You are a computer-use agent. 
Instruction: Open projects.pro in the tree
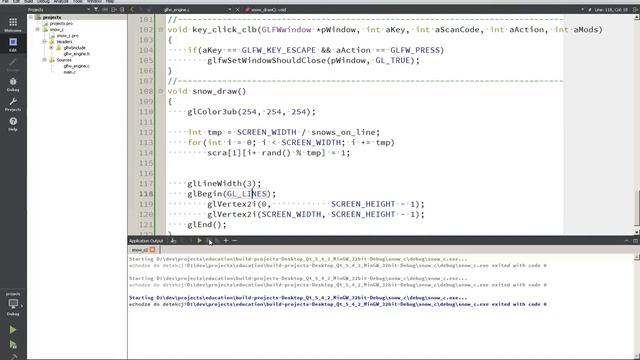61,24
